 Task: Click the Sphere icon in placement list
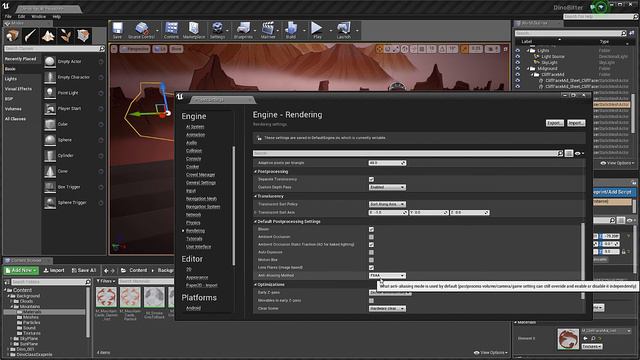click(x=50, y=140)
